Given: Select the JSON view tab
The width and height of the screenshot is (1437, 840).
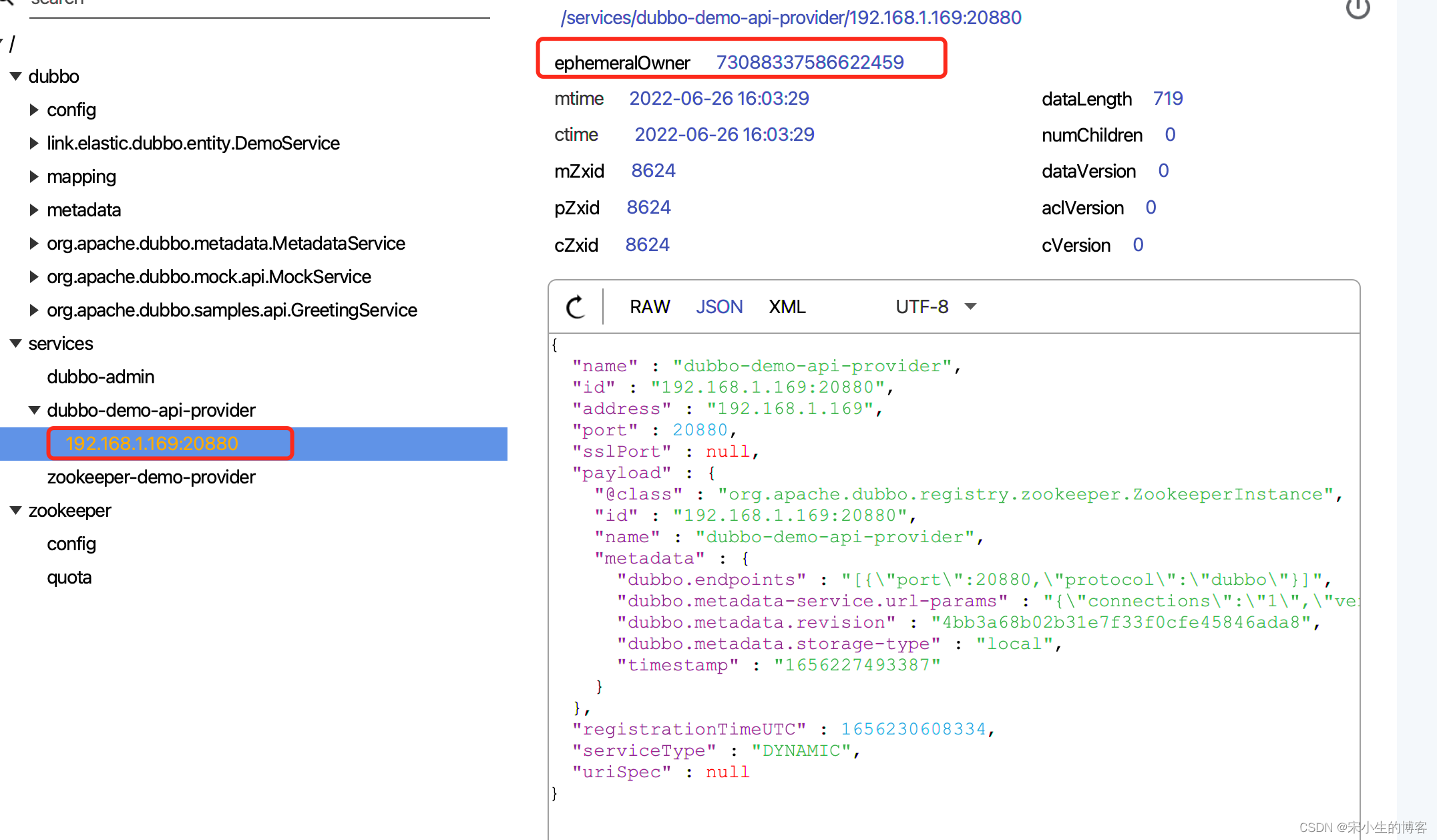Looking at the screenshot, I should point(718,306).
